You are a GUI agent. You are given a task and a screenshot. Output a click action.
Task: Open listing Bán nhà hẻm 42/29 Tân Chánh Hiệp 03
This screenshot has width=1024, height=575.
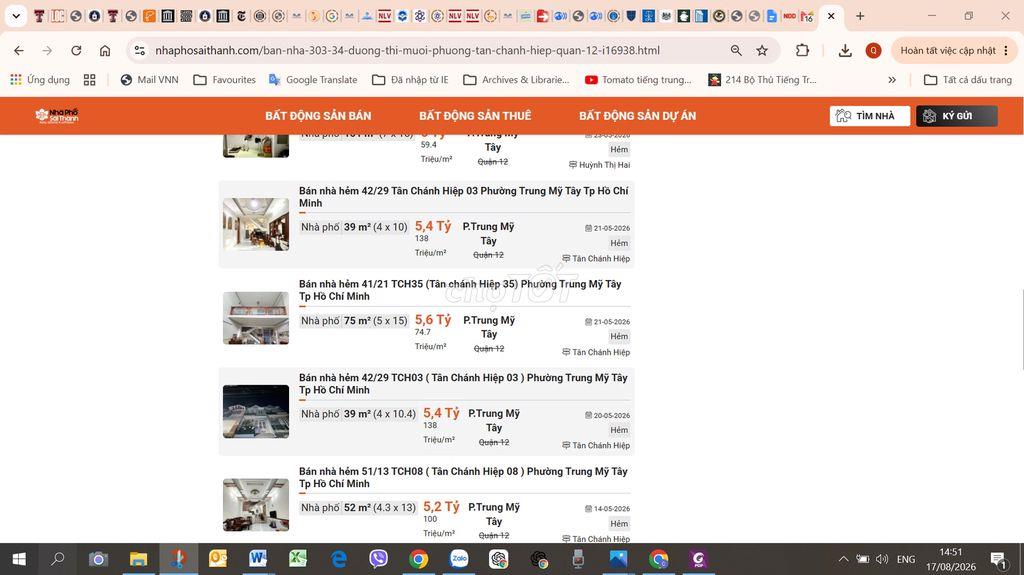tap(463, 197)
